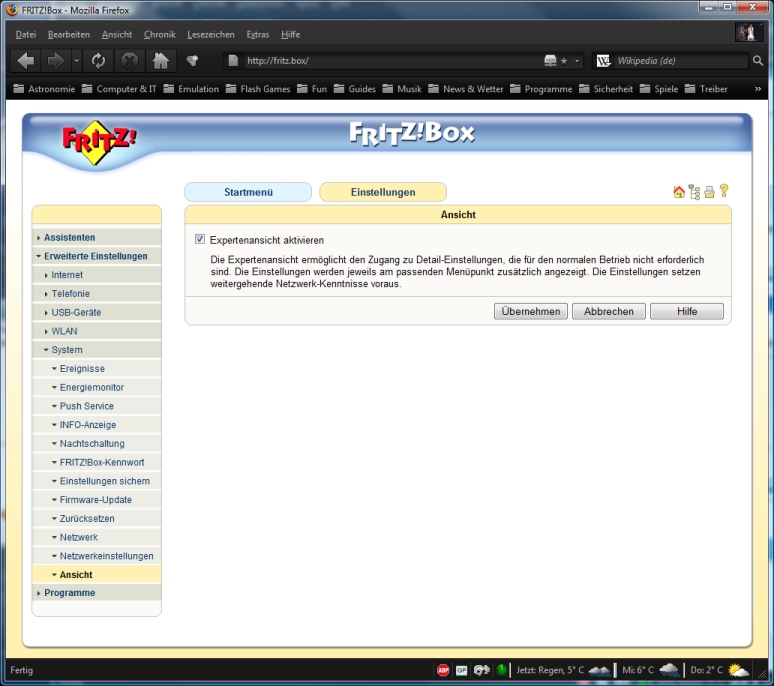Expand the USB-Geräte sidebar entry
Viewport: 774px width, 686px height.
click(x=97, y=312)
